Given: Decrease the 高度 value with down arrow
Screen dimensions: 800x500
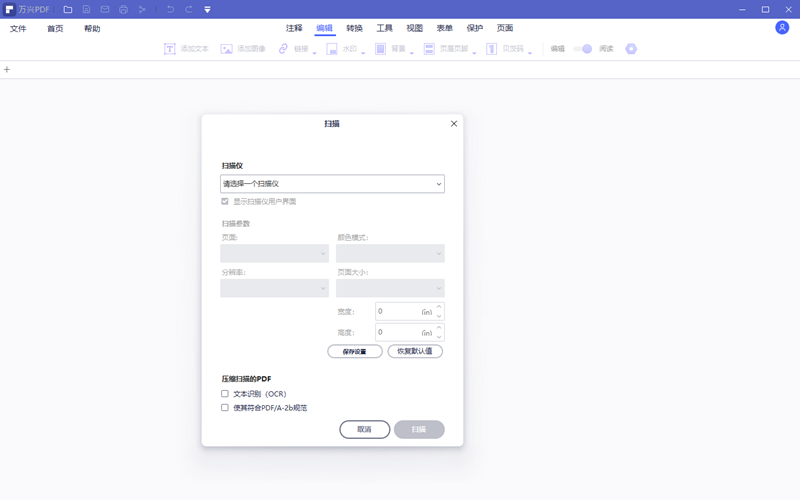Looking at the screenshot, I should tap(439, 337).
